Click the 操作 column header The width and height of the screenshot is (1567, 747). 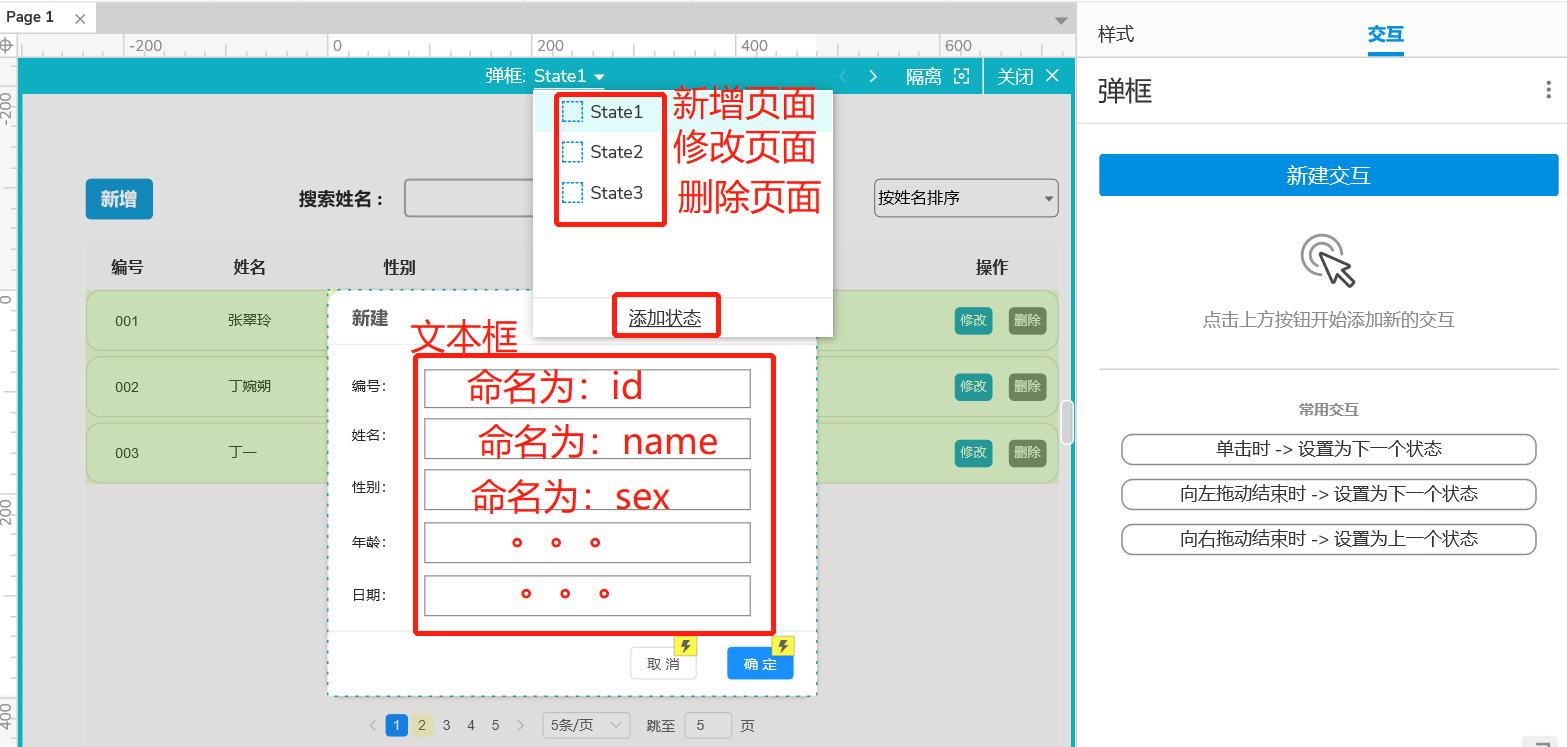(x=992, y=267)
